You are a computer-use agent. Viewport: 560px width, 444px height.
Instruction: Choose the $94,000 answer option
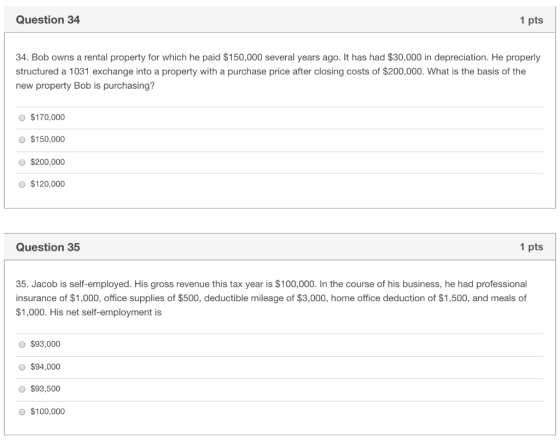point(22,367)
